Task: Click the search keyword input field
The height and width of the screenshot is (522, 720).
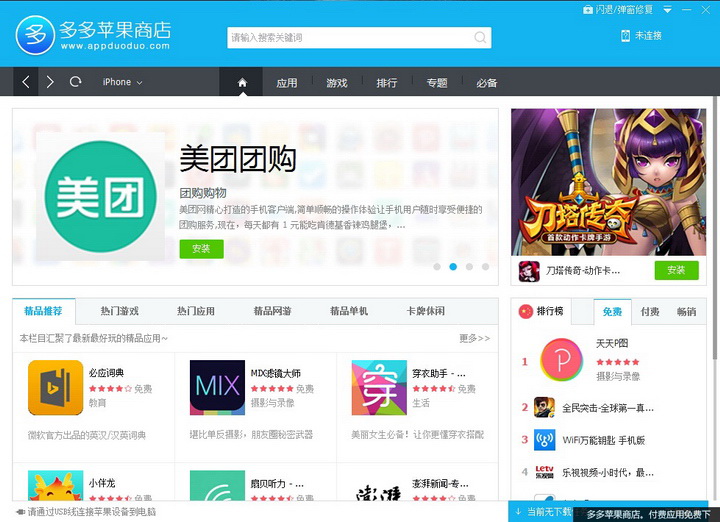Action: tap(350, 38)
